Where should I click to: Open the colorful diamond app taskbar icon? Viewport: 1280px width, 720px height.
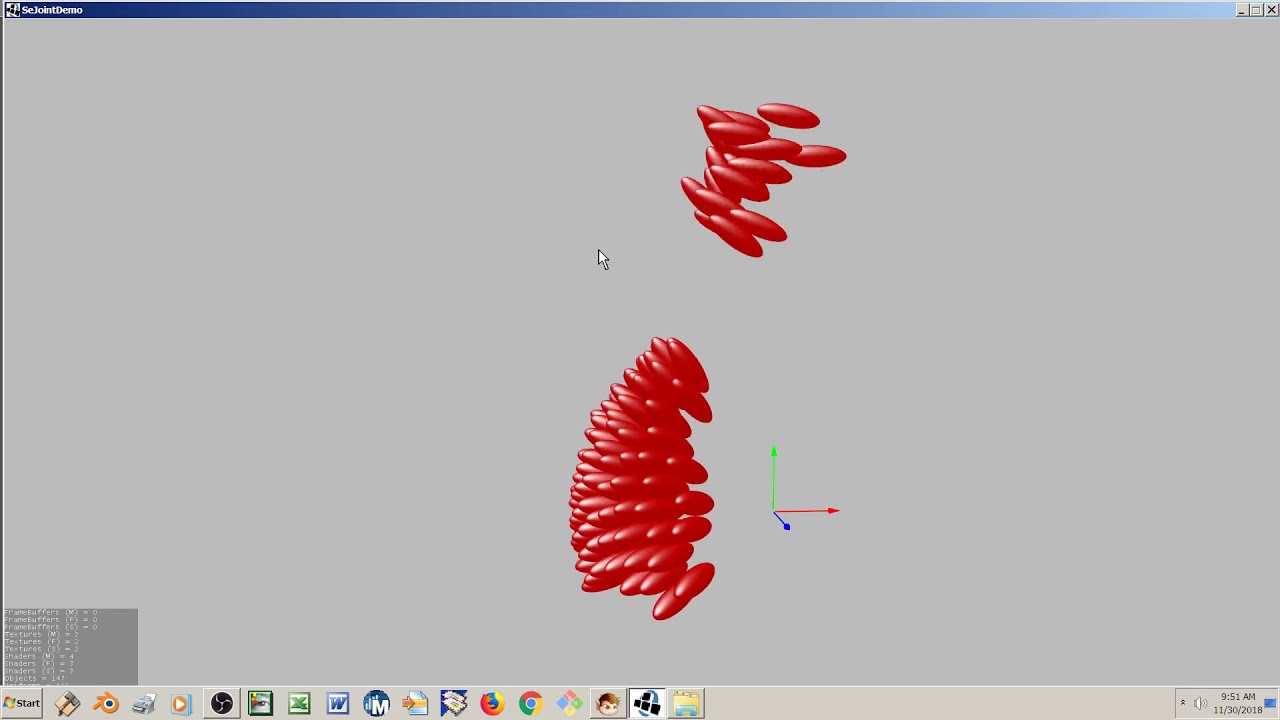tap(569, 704)
